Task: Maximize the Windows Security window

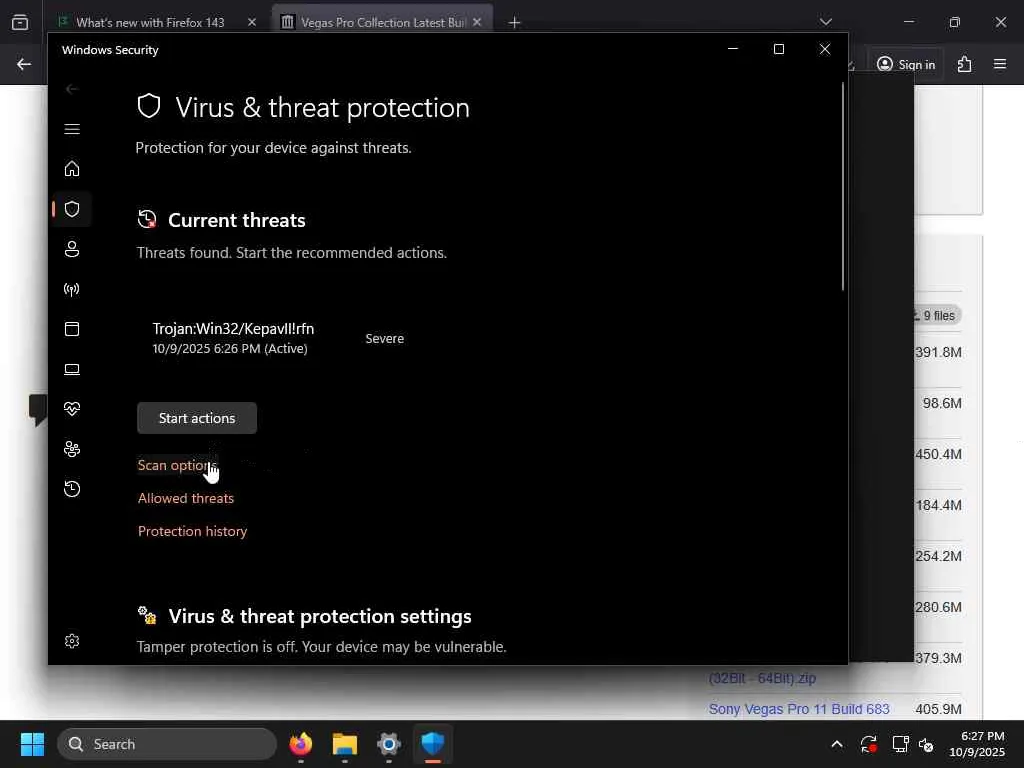Action: click(x=778, y=49)
